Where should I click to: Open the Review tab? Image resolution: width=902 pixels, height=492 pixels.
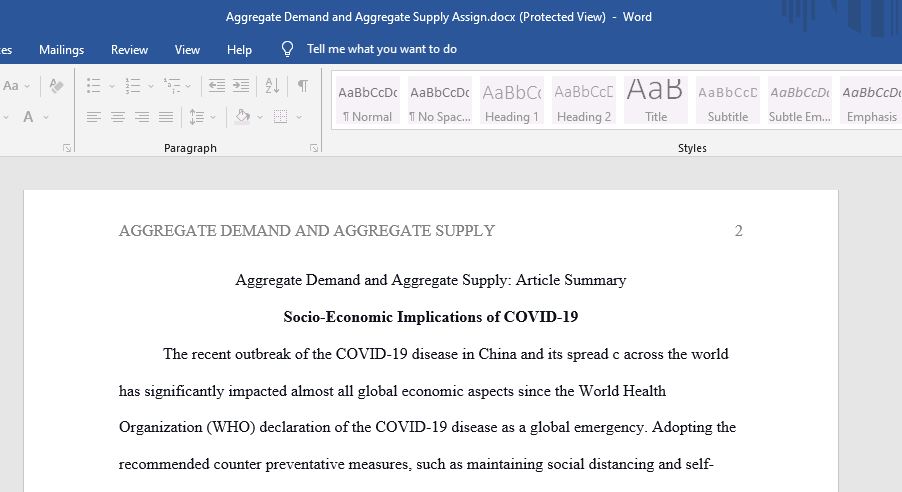click(x=129, y=50)
